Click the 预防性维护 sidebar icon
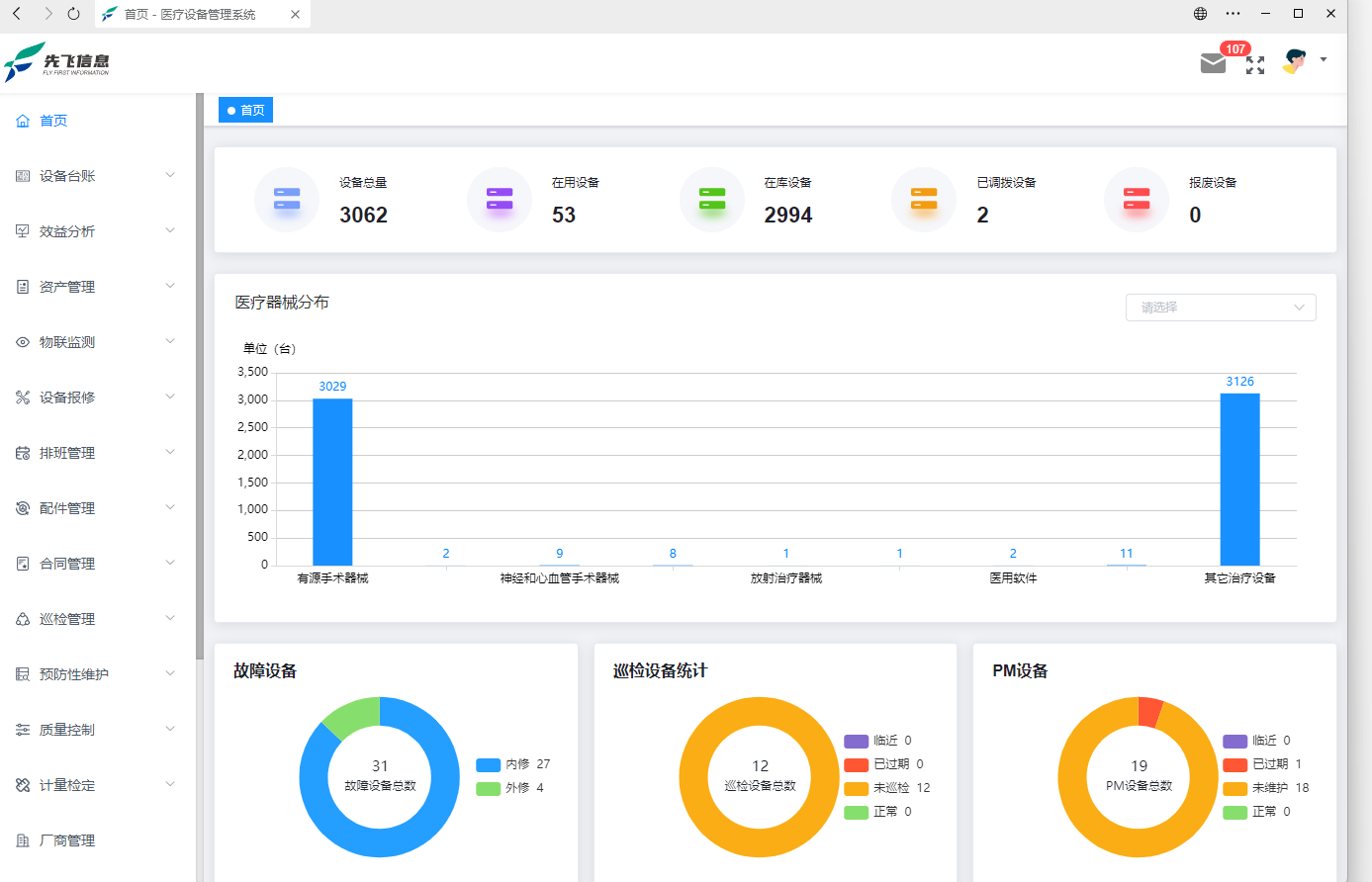This screenshot has height=882, width=1372. point(23,674)
